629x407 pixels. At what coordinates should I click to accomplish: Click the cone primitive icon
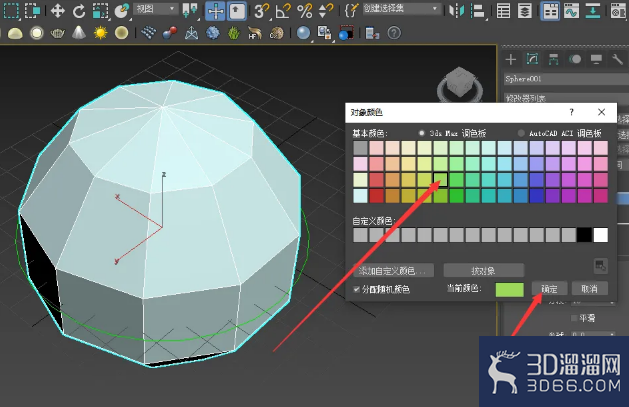click(x=79, y=33)
